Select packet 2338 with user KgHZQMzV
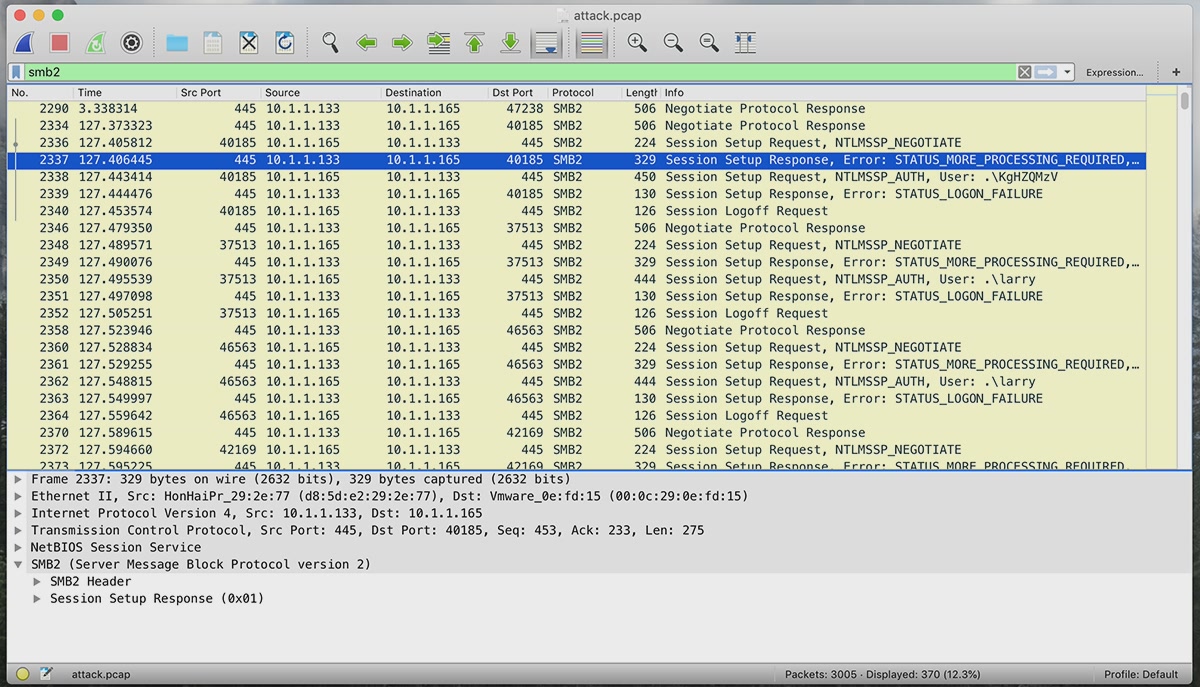 tap(576, 177)
